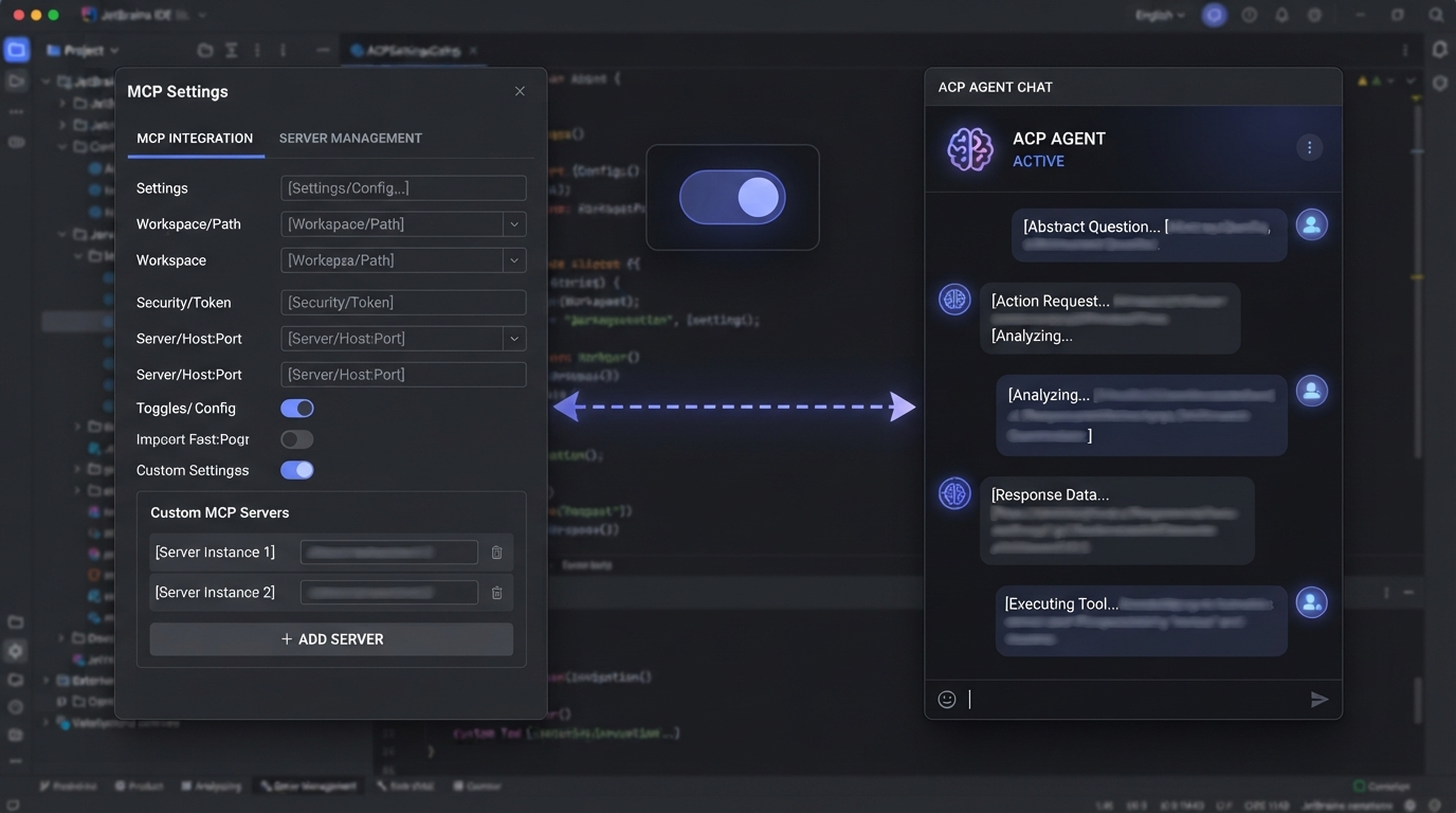Toggle the large switch in the center
This screenshot has height=813, width=1456.
point(732,197)
